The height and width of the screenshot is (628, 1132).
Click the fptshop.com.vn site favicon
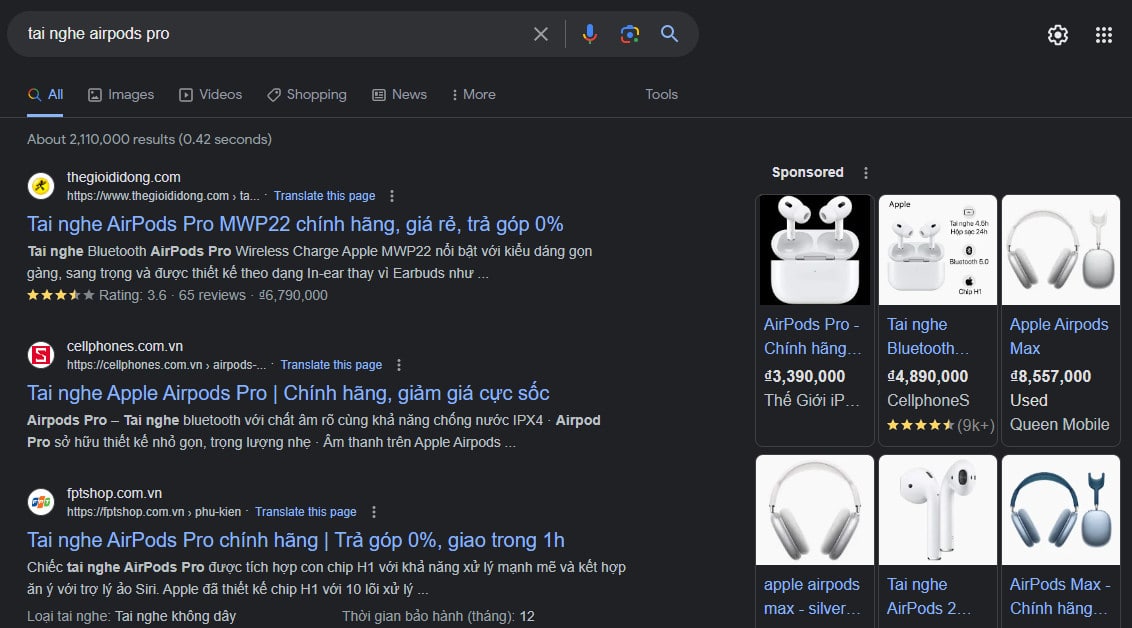click(41, 502)
